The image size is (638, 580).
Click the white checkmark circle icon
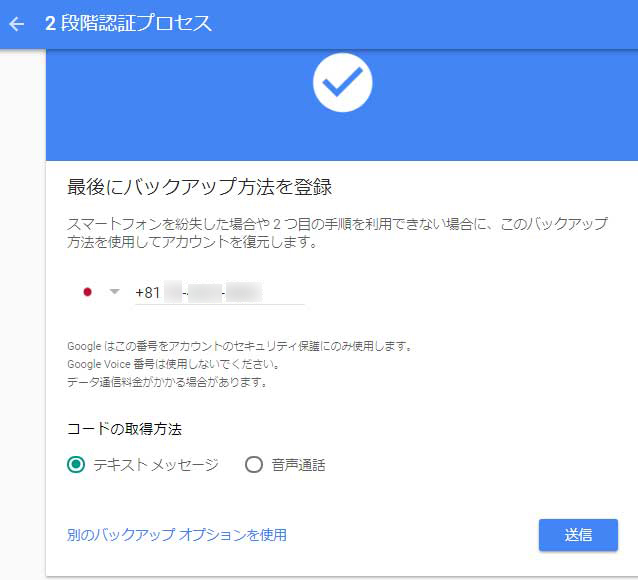pyautogui.click(x=342, y=83)
